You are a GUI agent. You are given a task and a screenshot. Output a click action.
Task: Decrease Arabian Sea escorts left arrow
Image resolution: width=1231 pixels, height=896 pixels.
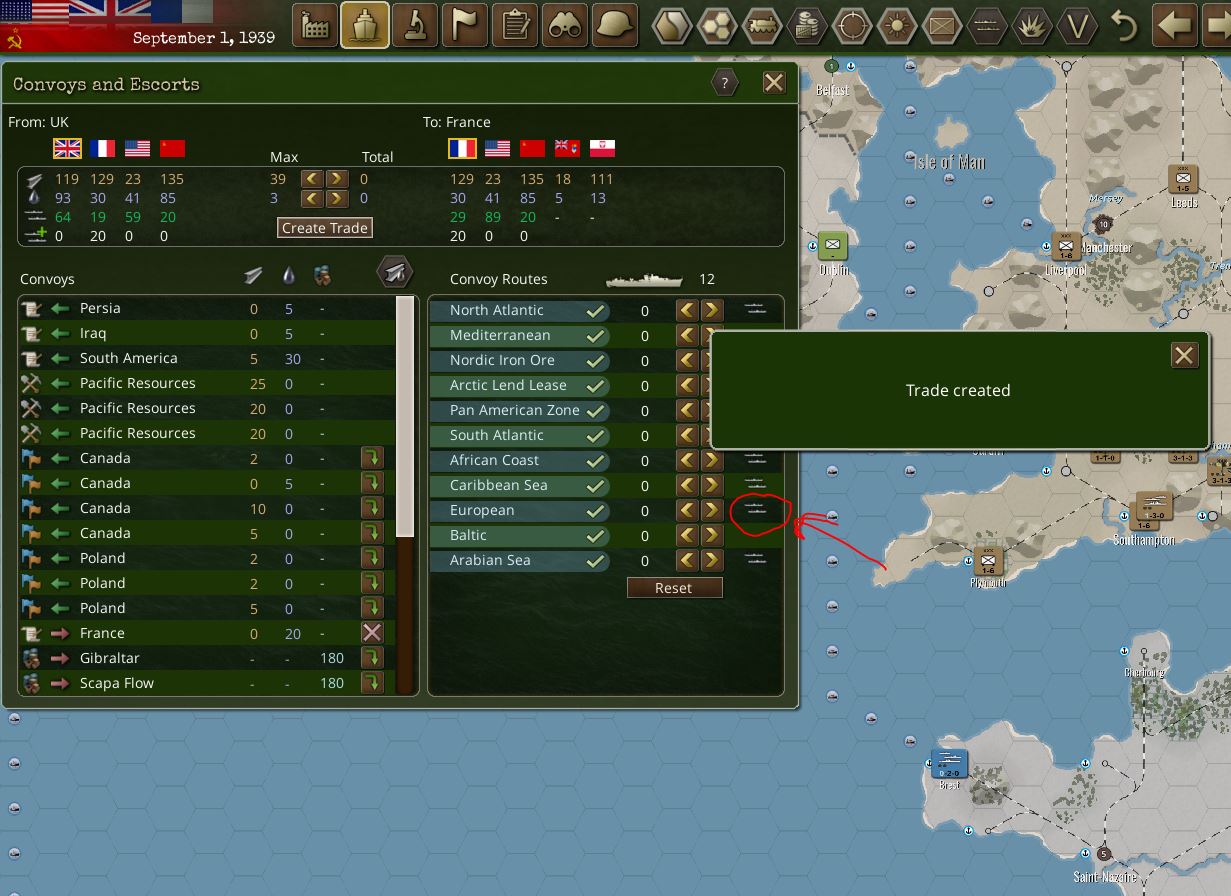coord(687,560)
